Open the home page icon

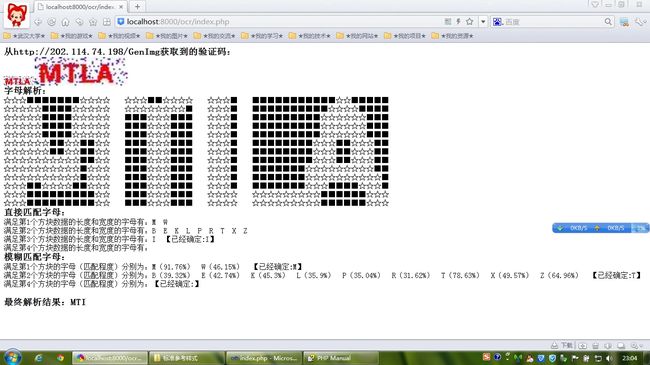(65, 22)
